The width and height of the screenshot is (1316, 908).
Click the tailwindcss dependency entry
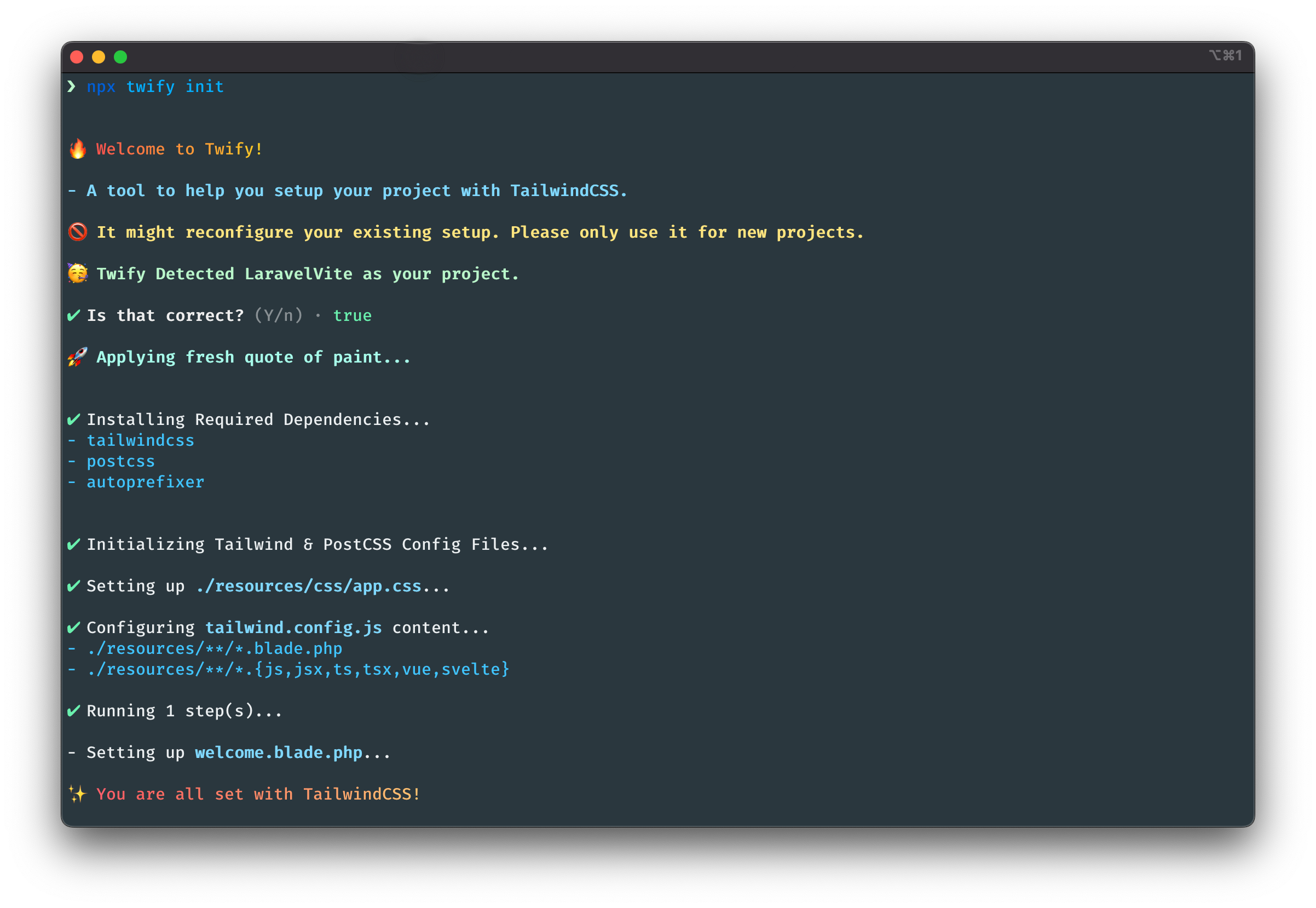click(140, 441)
